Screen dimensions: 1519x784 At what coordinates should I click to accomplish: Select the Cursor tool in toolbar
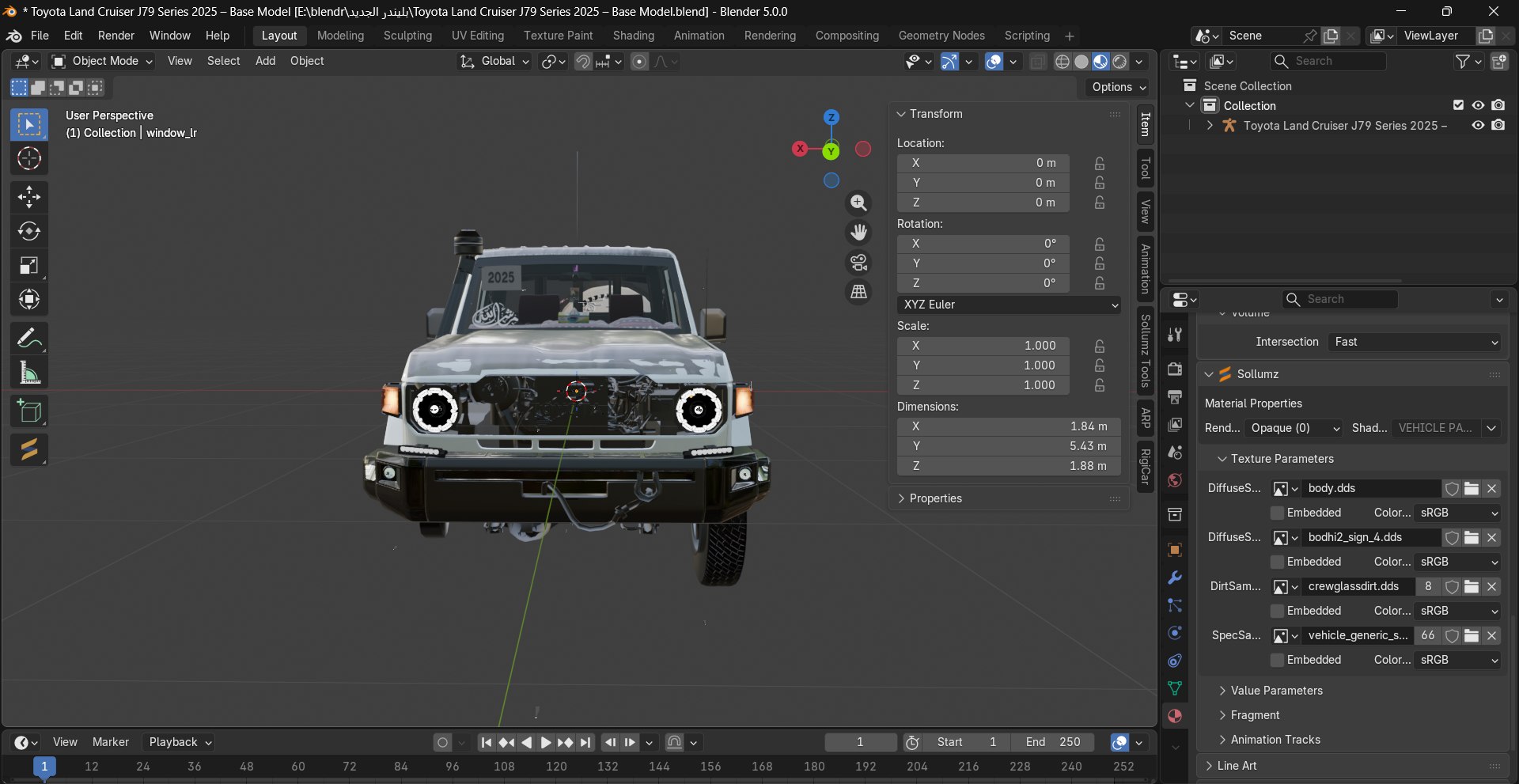[x=29, y=159]
